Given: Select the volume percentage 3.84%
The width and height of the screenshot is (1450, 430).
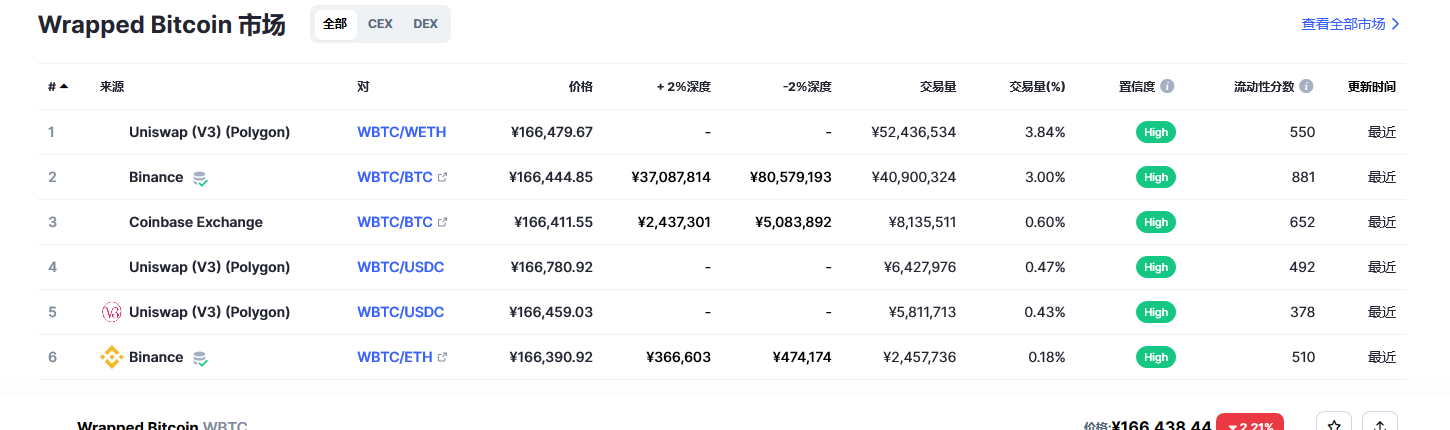Looking at the screenshot, I should tap(1045, 132).
